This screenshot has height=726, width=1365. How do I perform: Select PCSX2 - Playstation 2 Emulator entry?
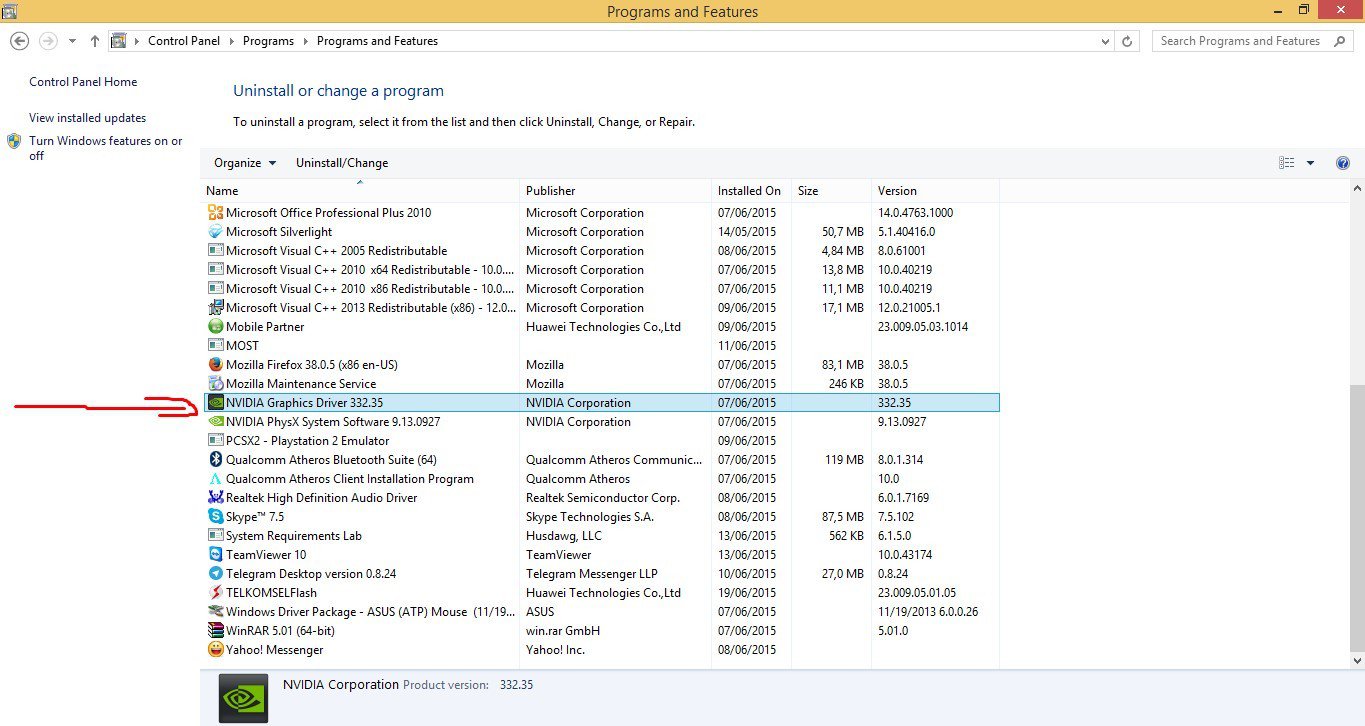[x=601, y=441]
